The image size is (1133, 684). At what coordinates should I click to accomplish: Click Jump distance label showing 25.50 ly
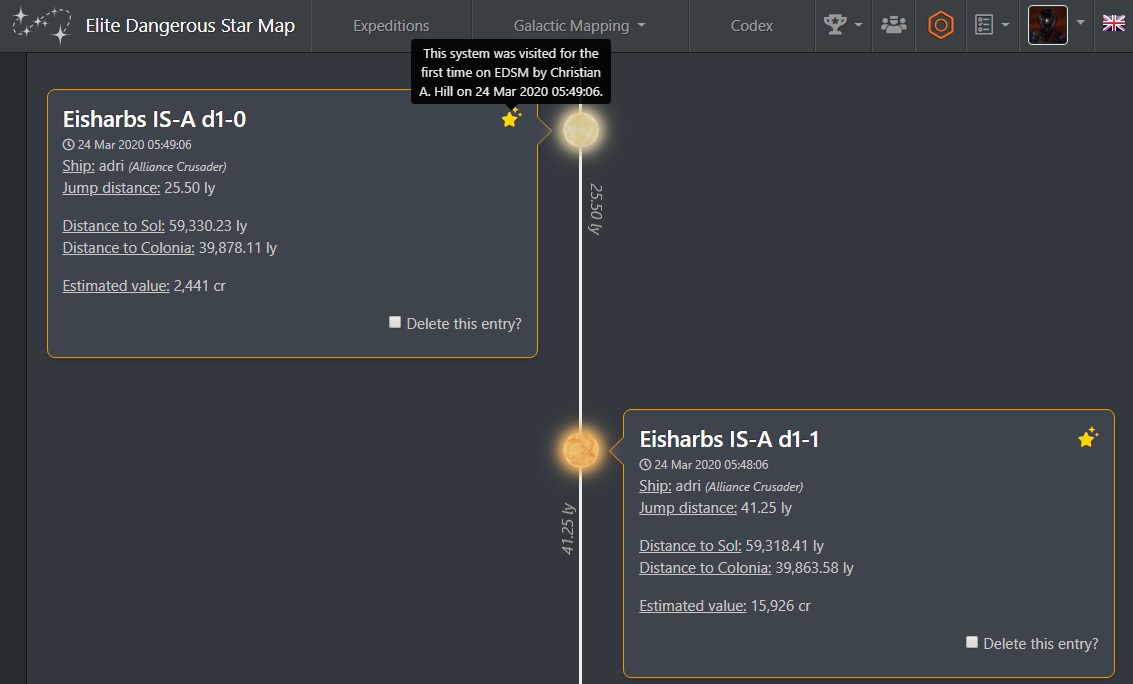(x=111, y=188)
